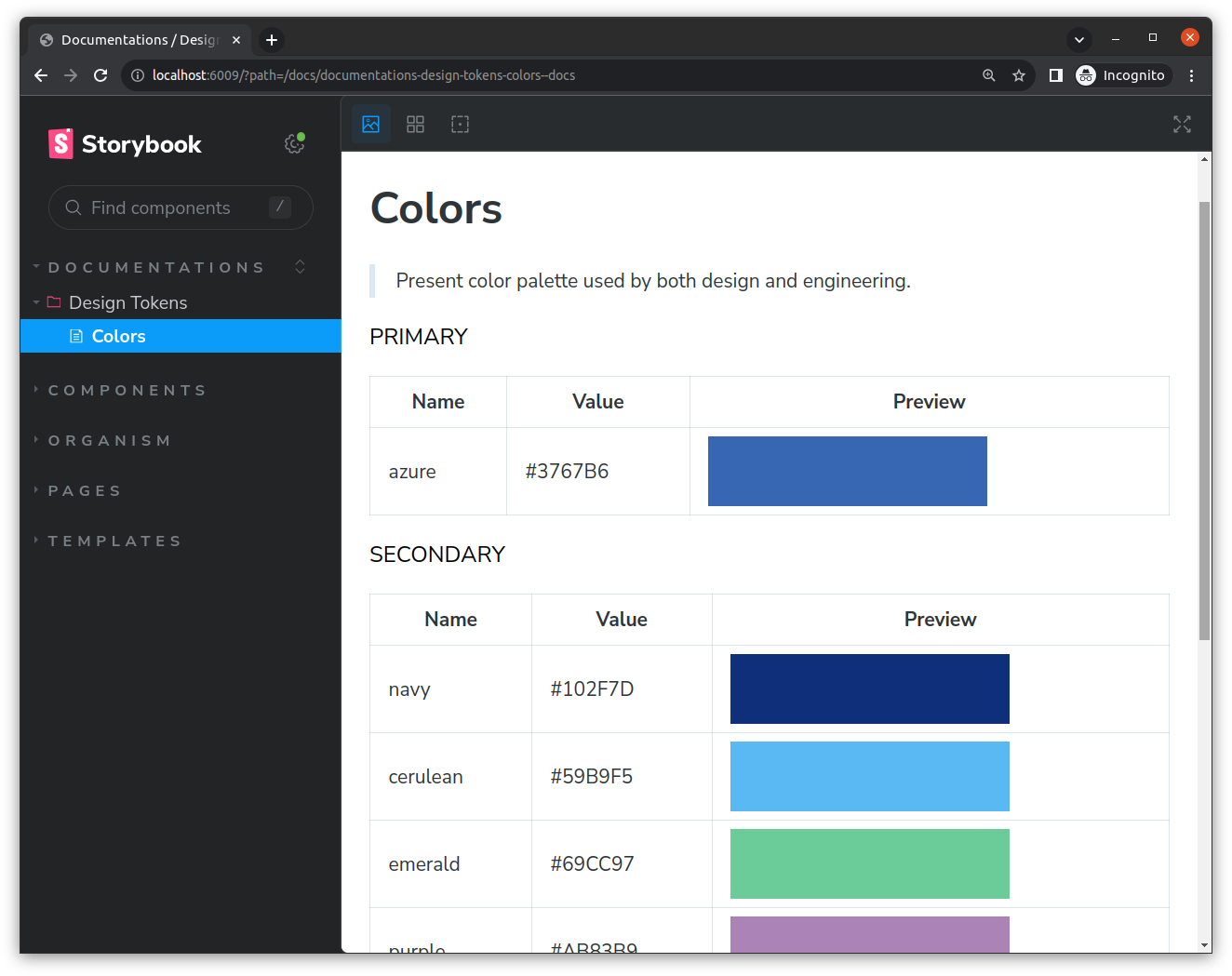Toggle the browser bookmark star

tap(1018, 75)
